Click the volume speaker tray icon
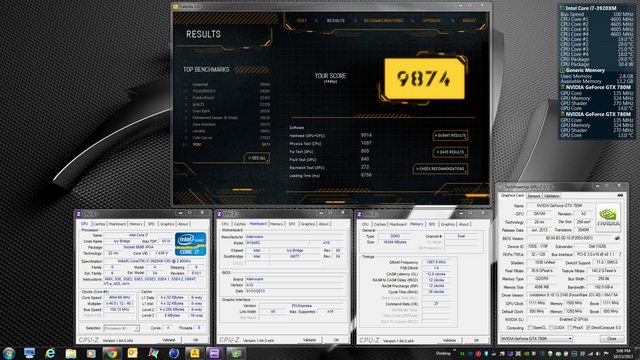Screen dimensions: 640x360 coord(598,354)
